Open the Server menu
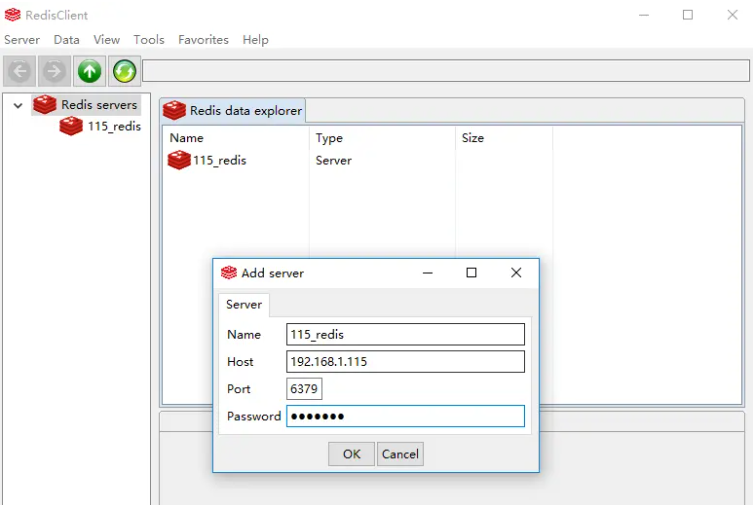Screen dimensions: 753x505 click(x=22, y=40)
